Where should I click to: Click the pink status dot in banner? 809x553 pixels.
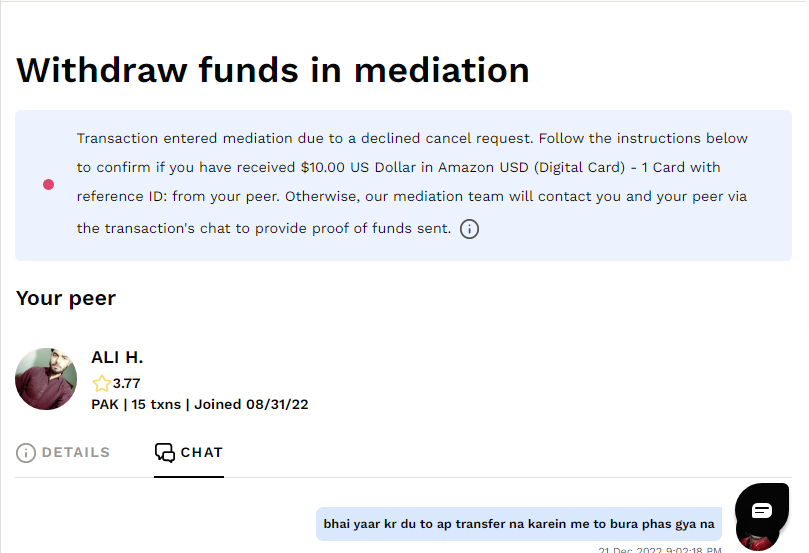[48, 184]
